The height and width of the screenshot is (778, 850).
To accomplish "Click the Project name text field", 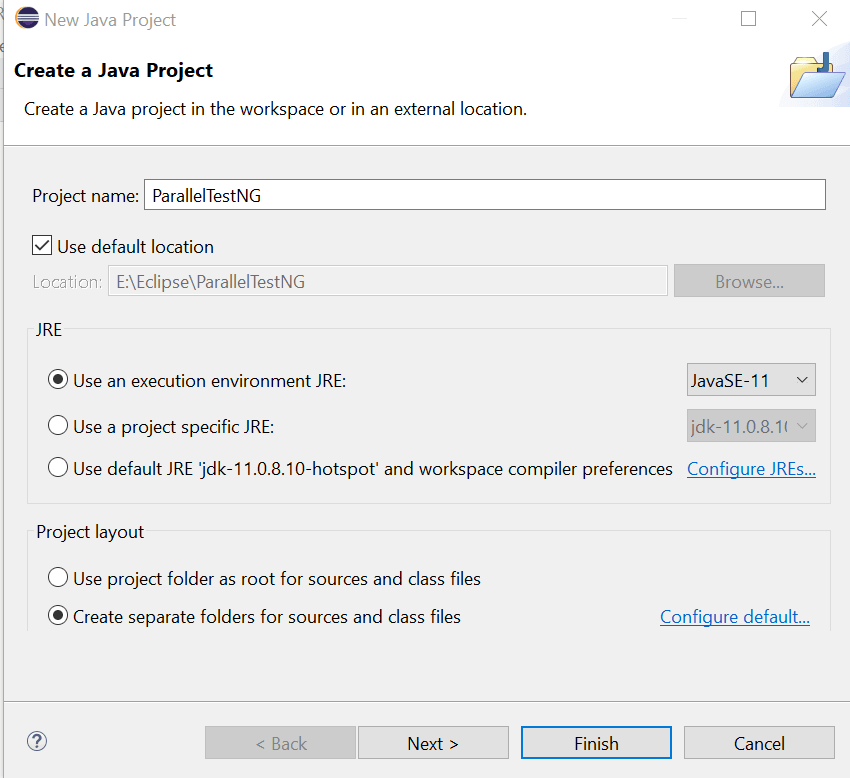I will 485,196.
